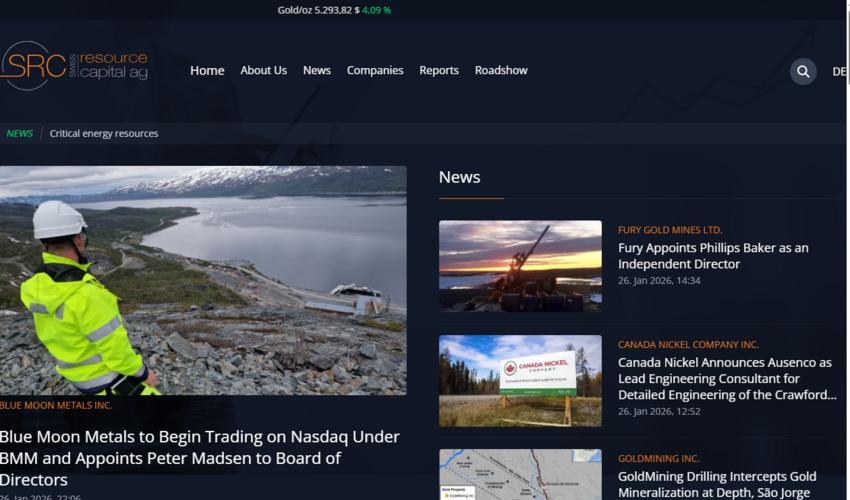Open Canada Nickel Announces Ausenco headline
Screen dimensions: 850x500
pos(727,379)
